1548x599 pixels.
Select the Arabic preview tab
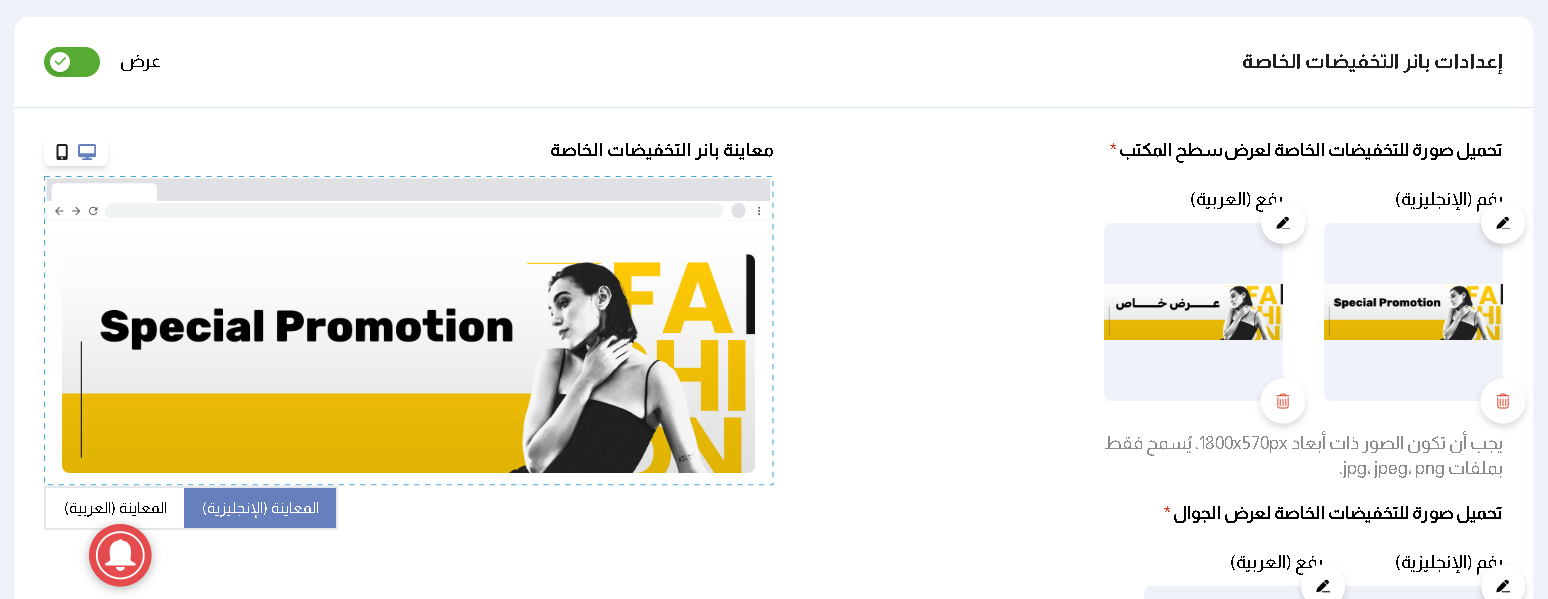pyautogui.click(x=115, y=508)
